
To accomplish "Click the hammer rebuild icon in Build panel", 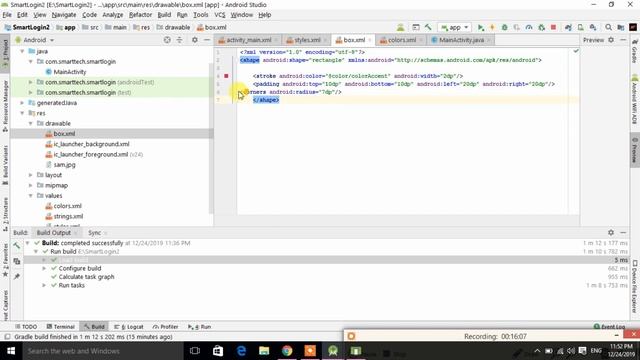I will 17,246.
